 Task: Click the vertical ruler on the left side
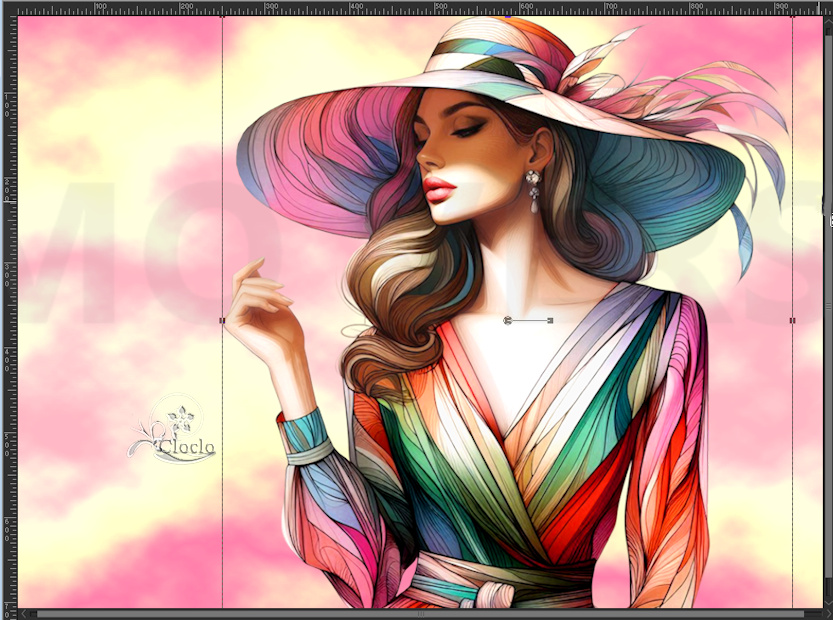[7, 300]
